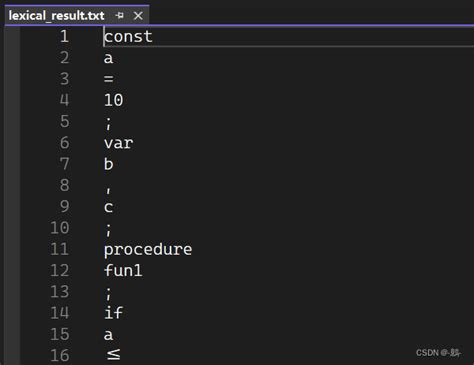Click the var keyword on line 6

119,143
